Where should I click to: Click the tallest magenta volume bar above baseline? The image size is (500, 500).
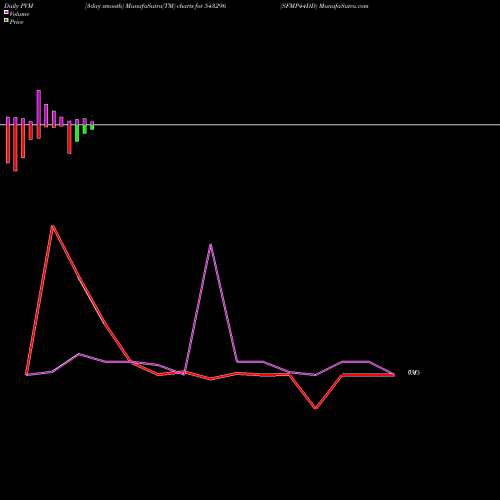point(39,107)
